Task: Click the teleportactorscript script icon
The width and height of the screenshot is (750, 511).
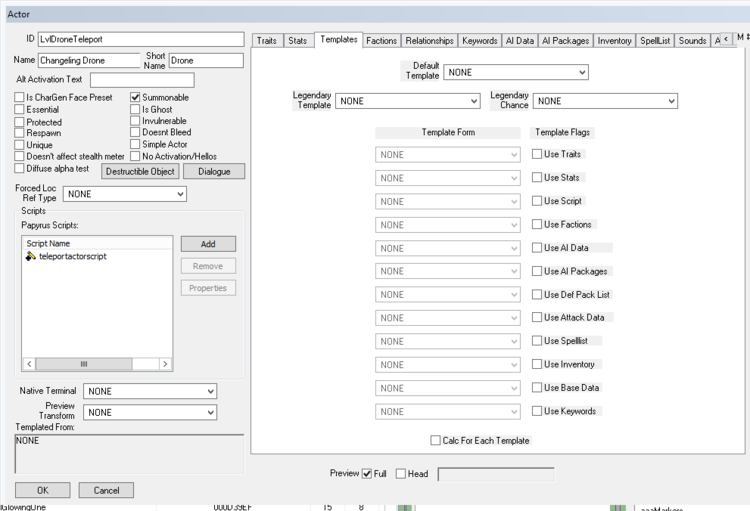Action: point(31,256)
